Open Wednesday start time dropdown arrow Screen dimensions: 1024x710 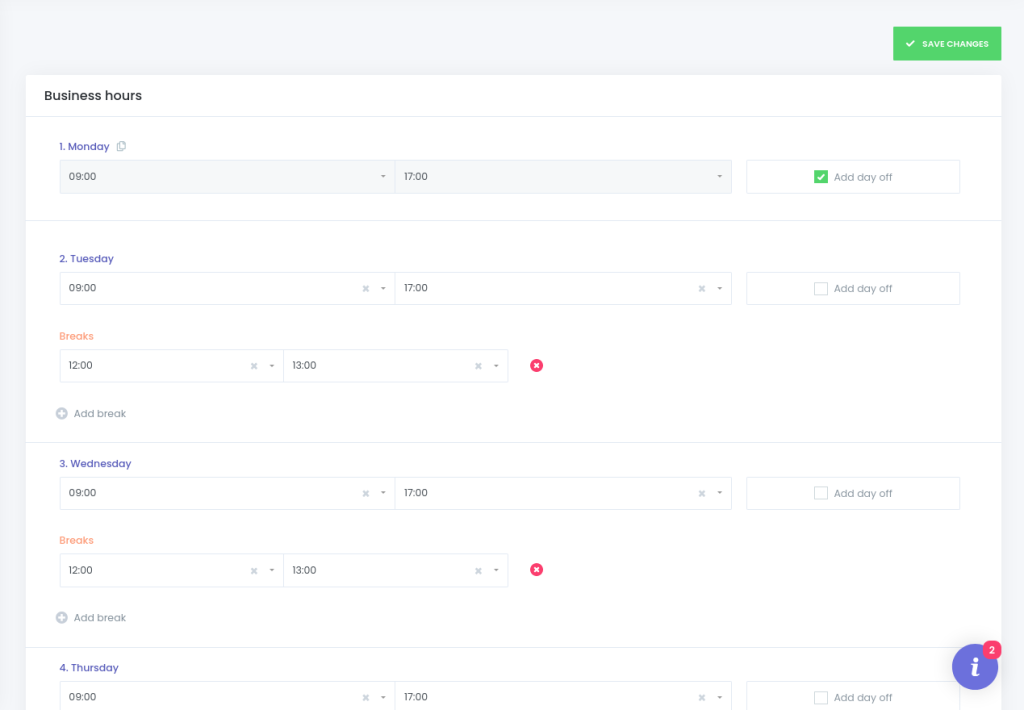[383, 493]
